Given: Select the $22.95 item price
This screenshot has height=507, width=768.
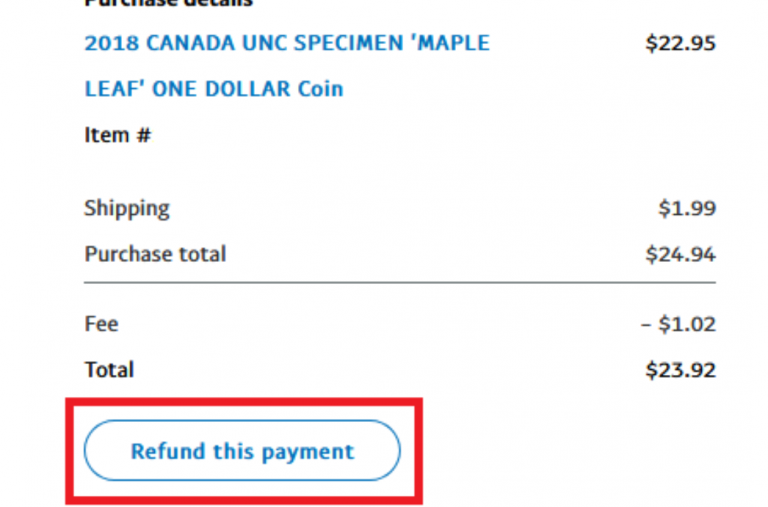Looking at the screenshot, I should 680,44.
